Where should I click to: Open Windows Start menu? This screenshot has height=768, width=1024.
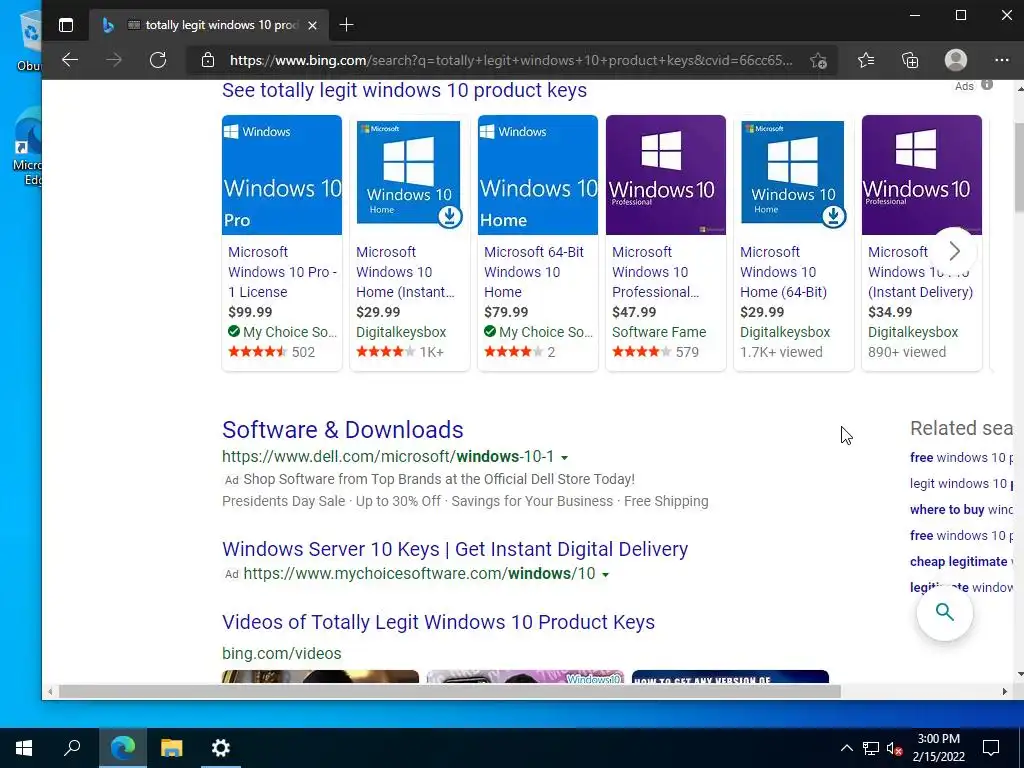click(x=24, y=748)
